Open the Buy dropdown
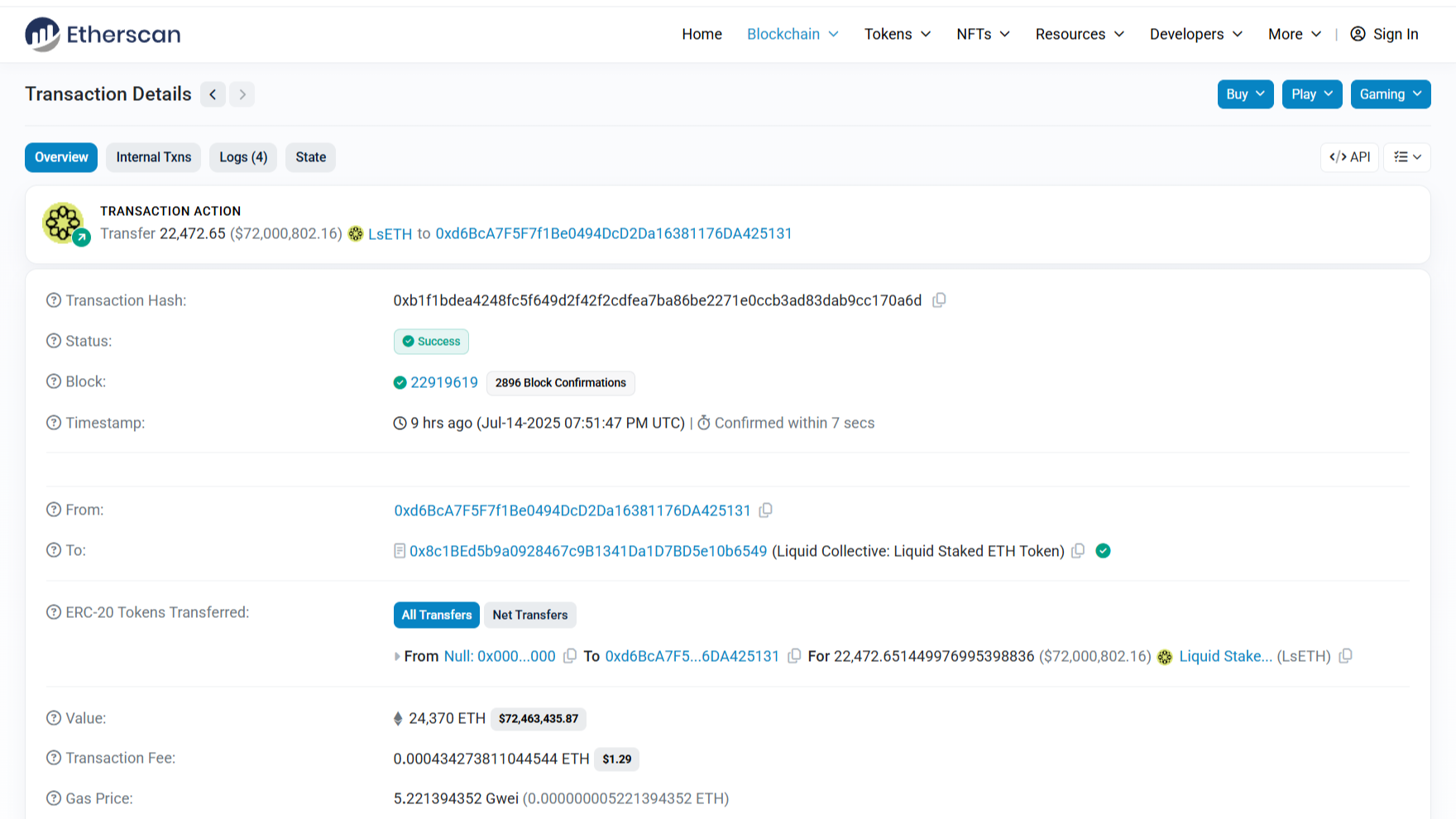The image size is (1456, 819). [1245, 94]
